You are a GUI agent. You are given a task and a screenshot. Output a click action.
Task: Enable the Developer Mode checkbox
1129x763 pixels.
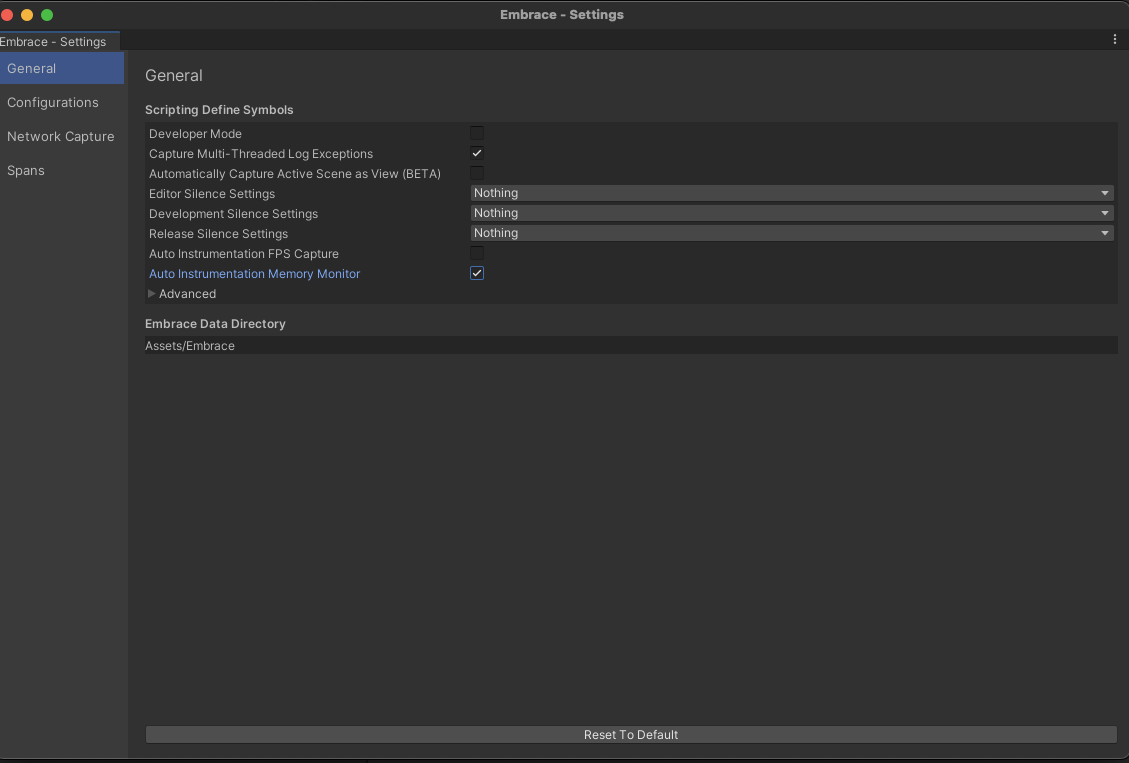477,133
